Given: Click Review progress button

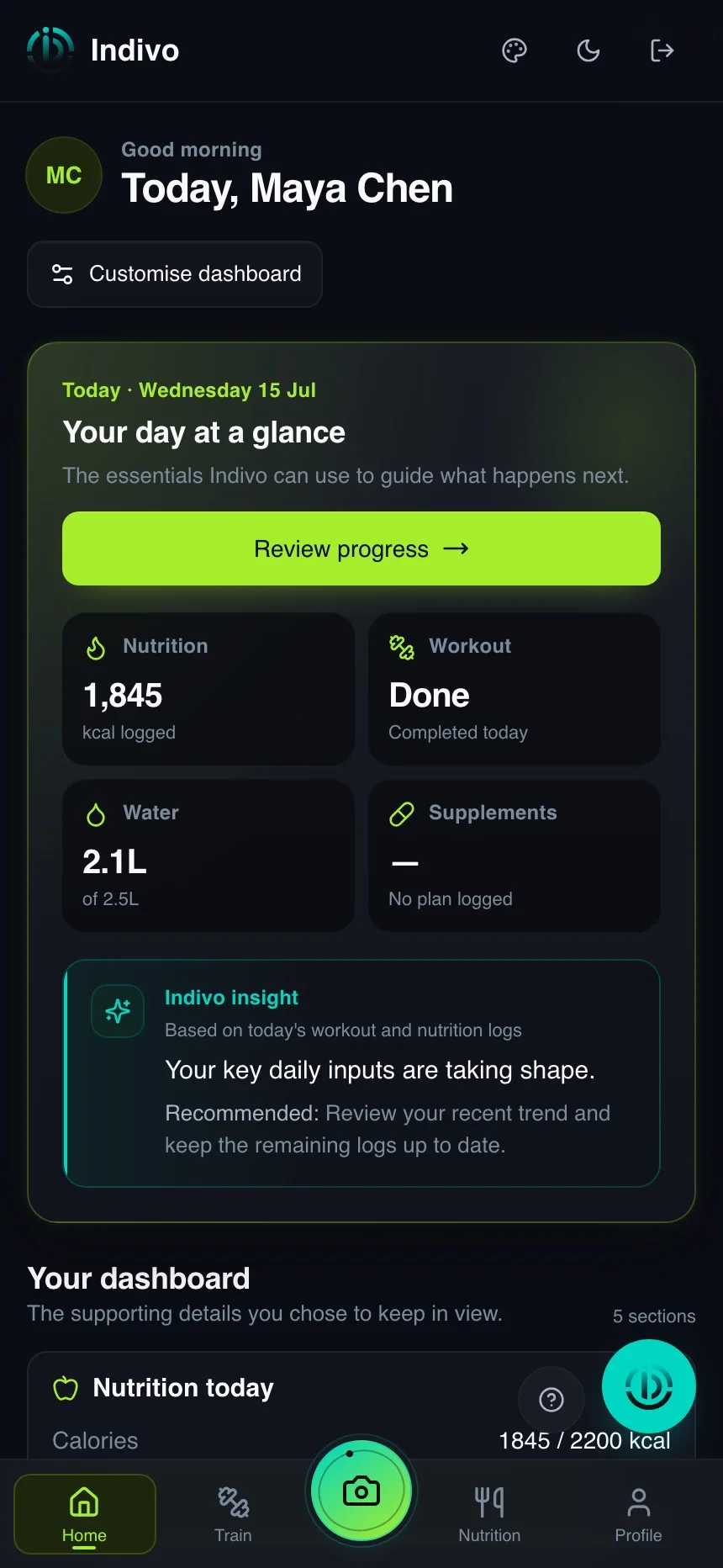Looking at the screenshot, I should click(x=361, y=548).
